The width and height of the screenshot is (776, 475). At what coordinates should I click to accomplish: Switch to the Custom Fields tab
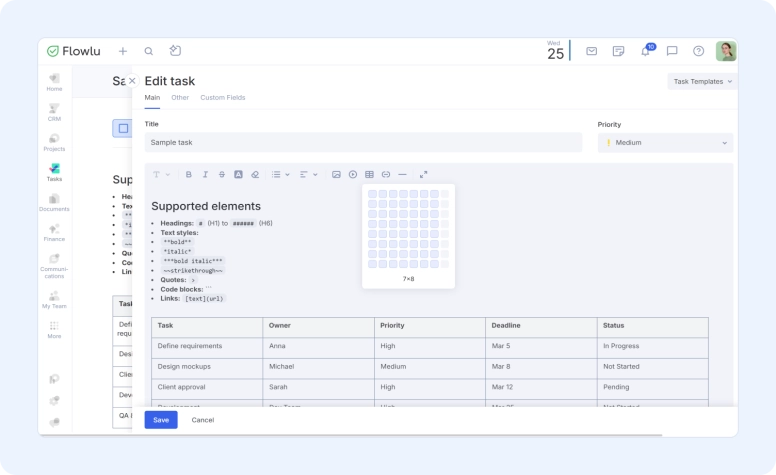coord(222,98)
